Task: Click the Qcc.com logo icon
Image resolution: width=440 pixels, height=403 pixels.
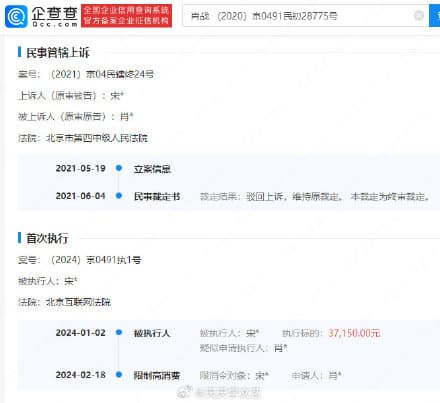Action: [16, 16]
